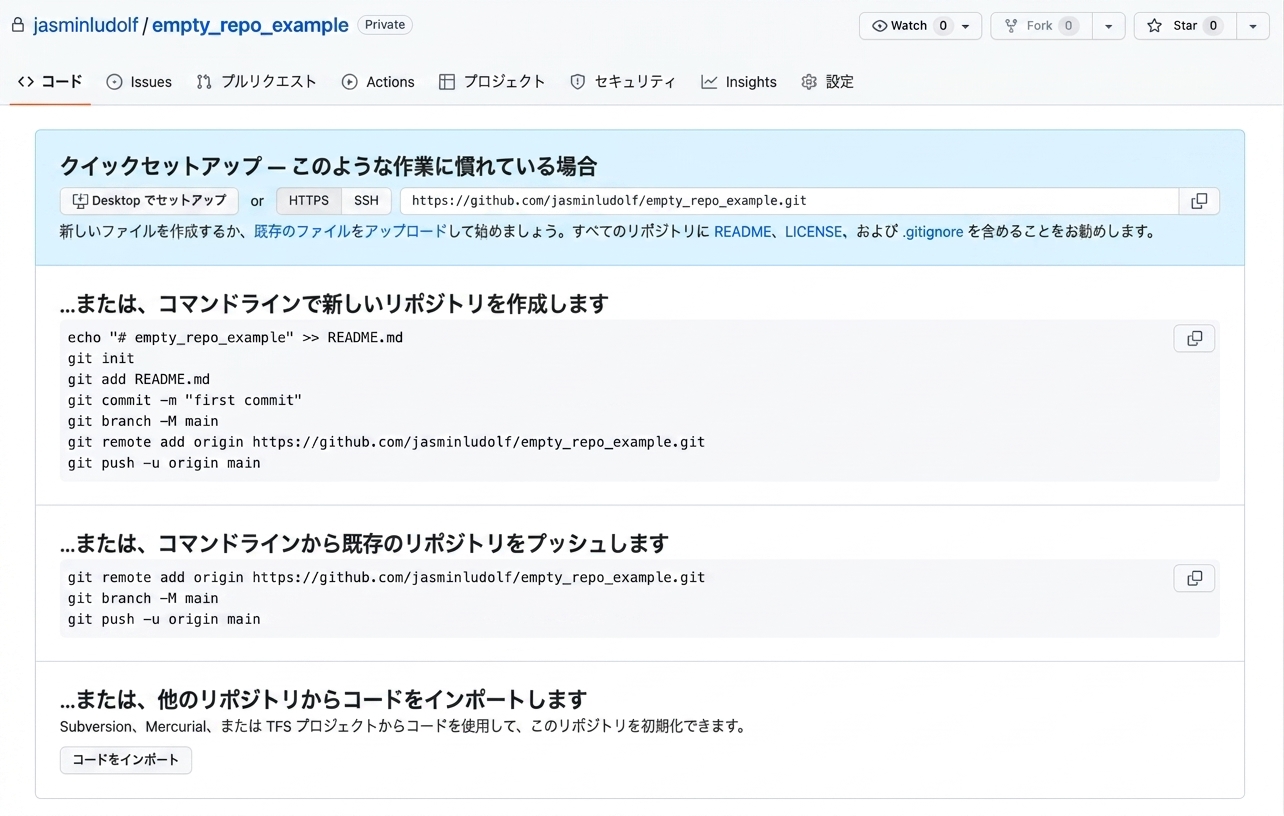Viewport: 1284px width, 816px height.
Task: Open the Star lists dropdown arrow
Action: point(1253,26)
